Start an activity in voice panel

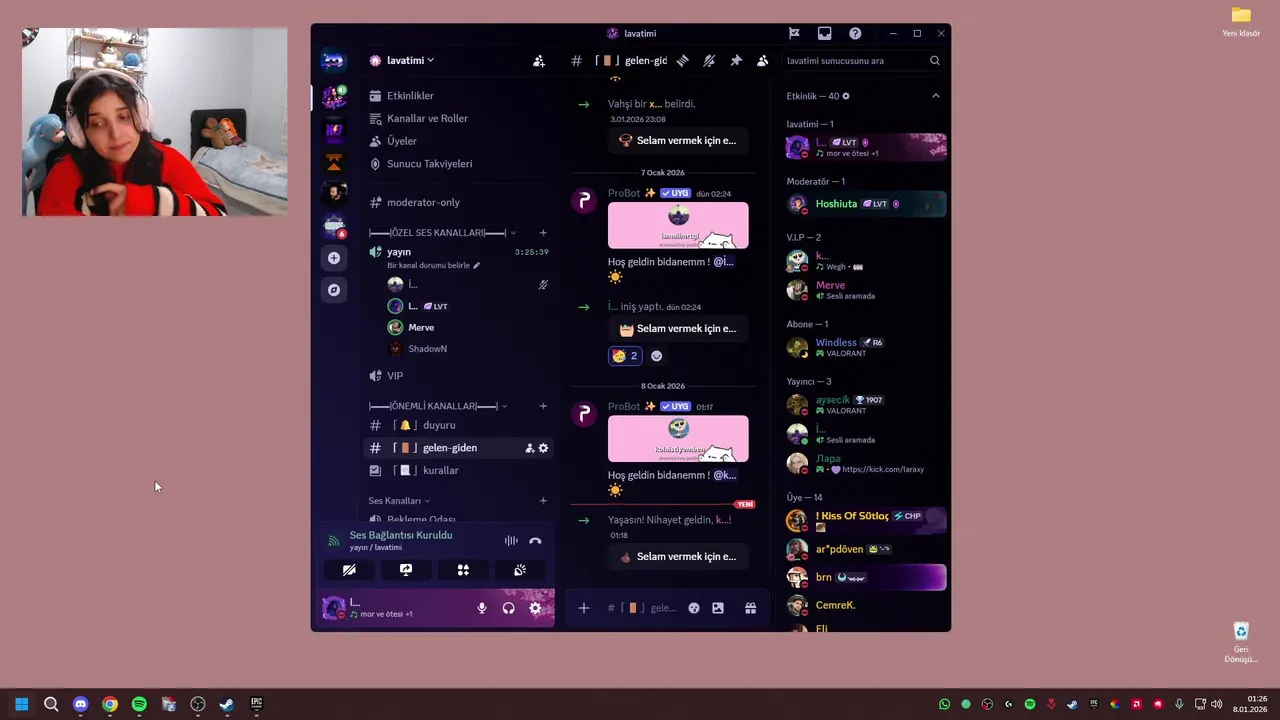coord(463,570)
